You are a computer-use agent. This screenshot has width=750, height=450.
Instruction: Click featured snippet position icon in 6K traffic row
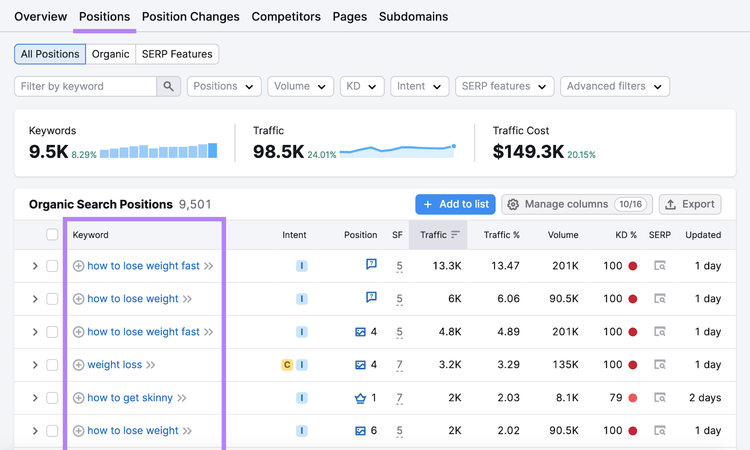click(371, 297)
